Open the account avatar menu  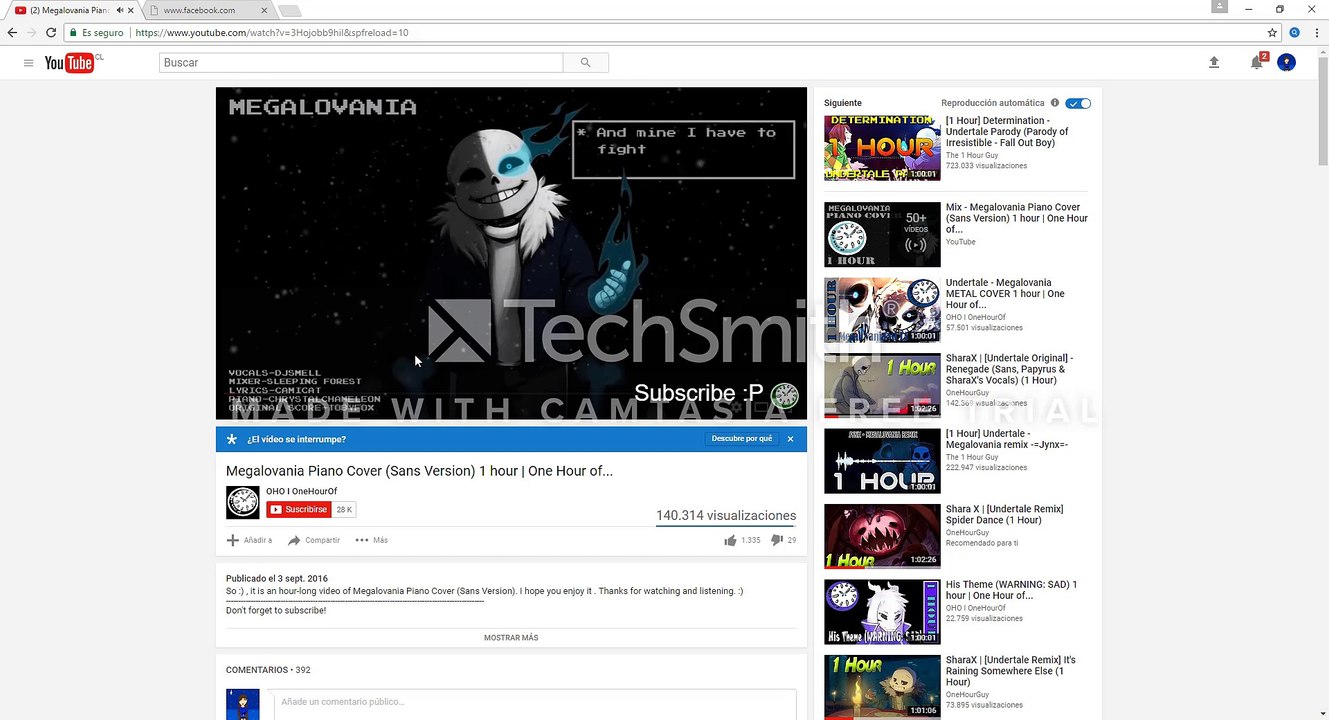pyautogui.click(x=1287, y=62)
